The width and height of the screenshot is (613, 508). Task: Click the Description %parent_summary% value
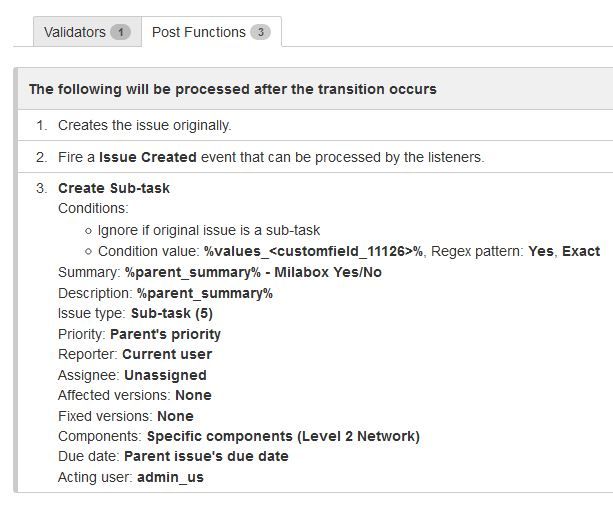click(205, 293)
